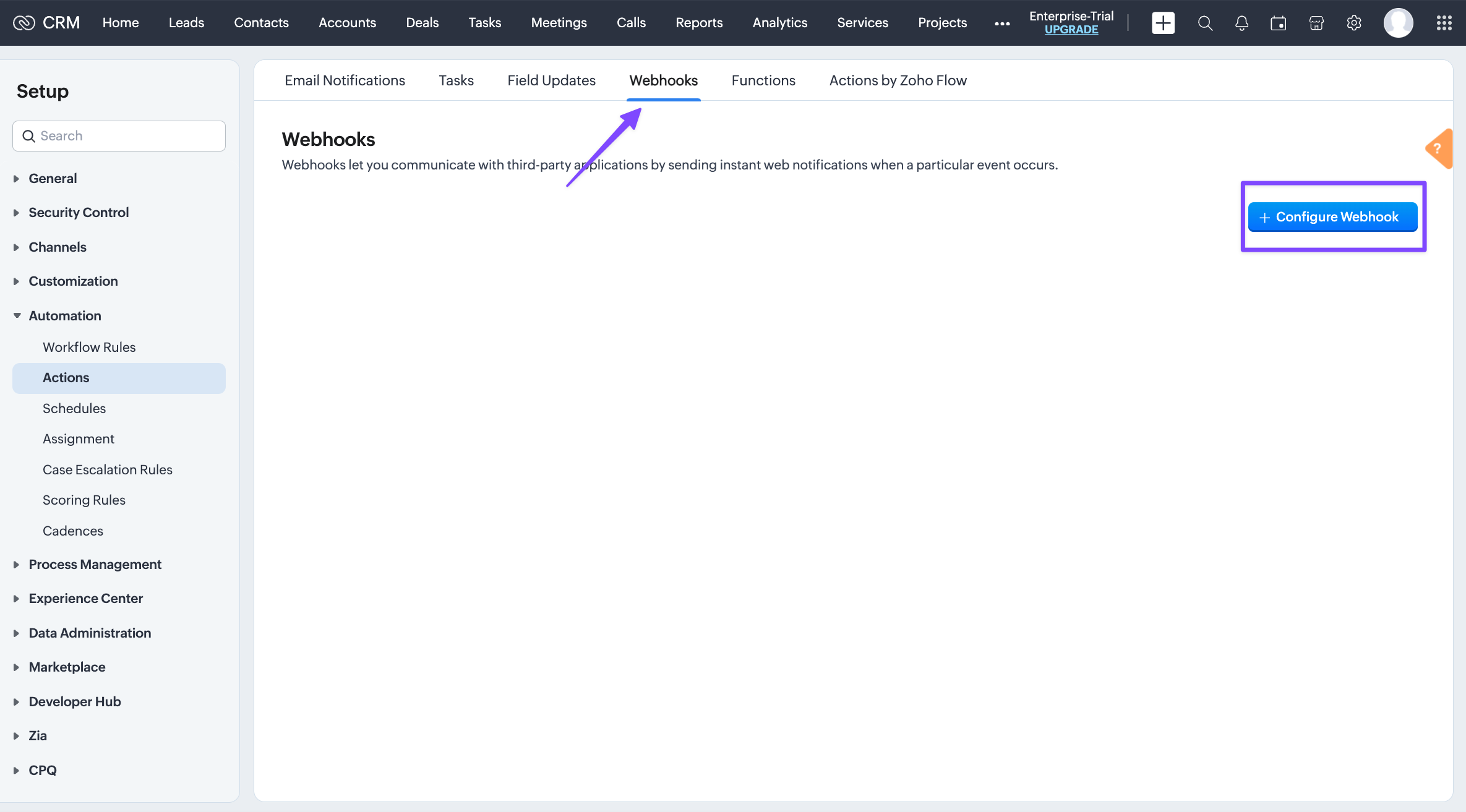
Task: Open the user profile avatar
Action: (1398, 23)
